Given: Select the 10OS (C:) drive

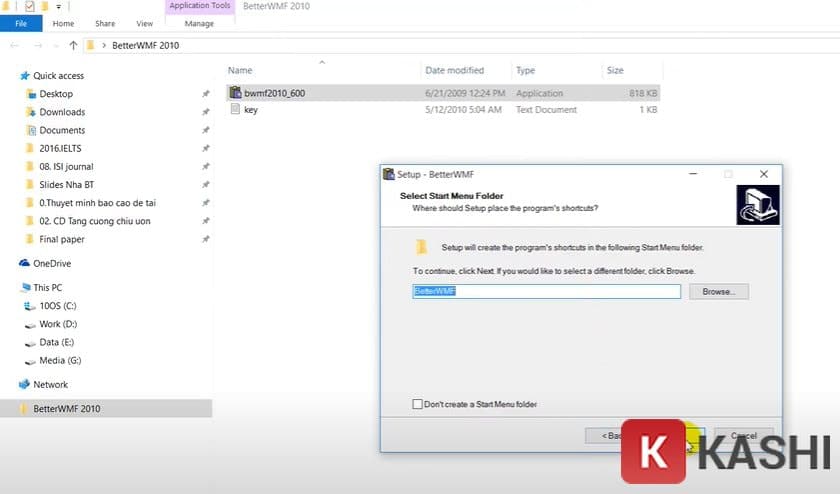Looking at the screenshot, I should coord(56,306).
